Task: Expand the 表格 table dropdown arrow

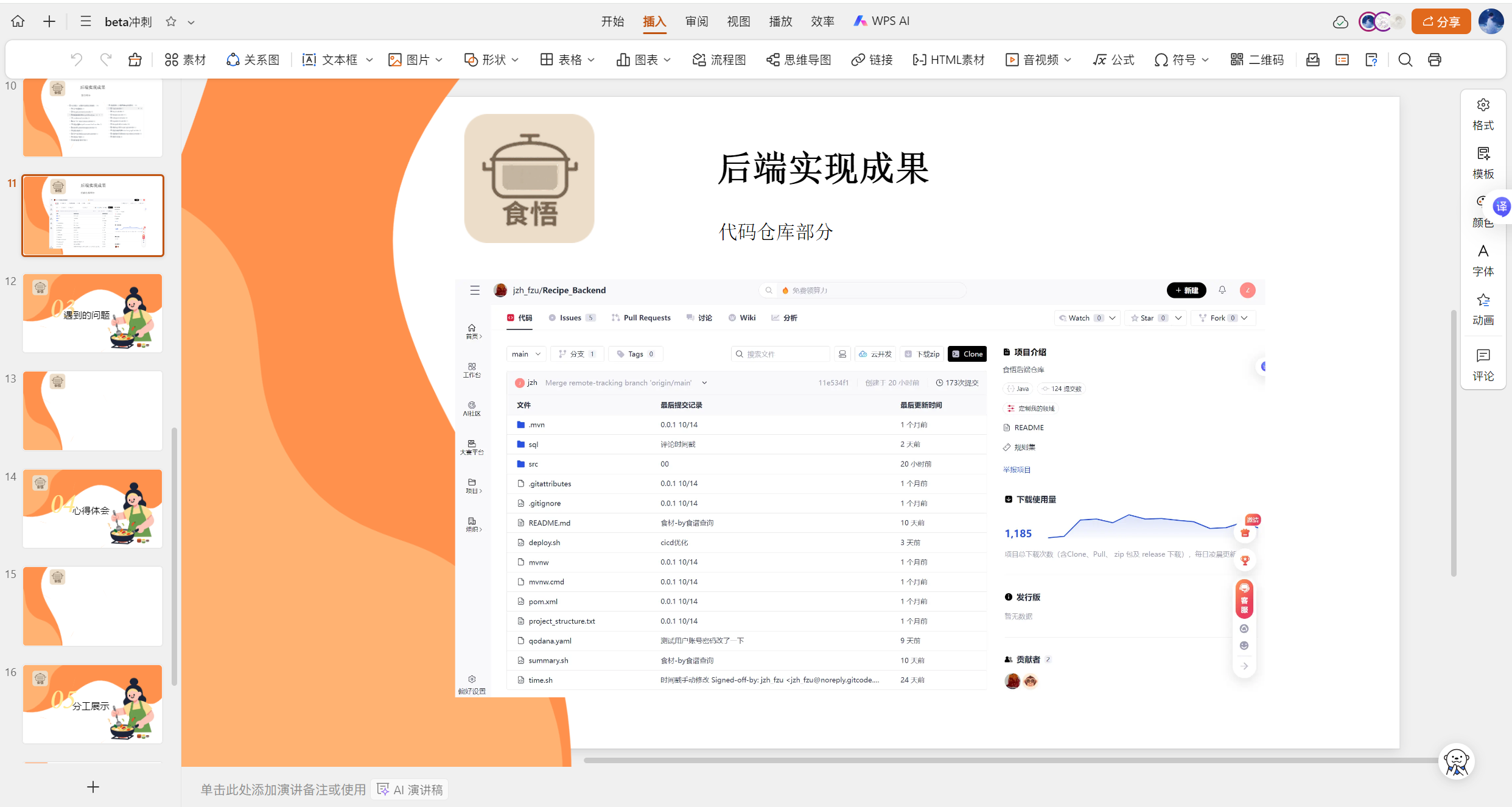Action: click(x=591, y=59)
